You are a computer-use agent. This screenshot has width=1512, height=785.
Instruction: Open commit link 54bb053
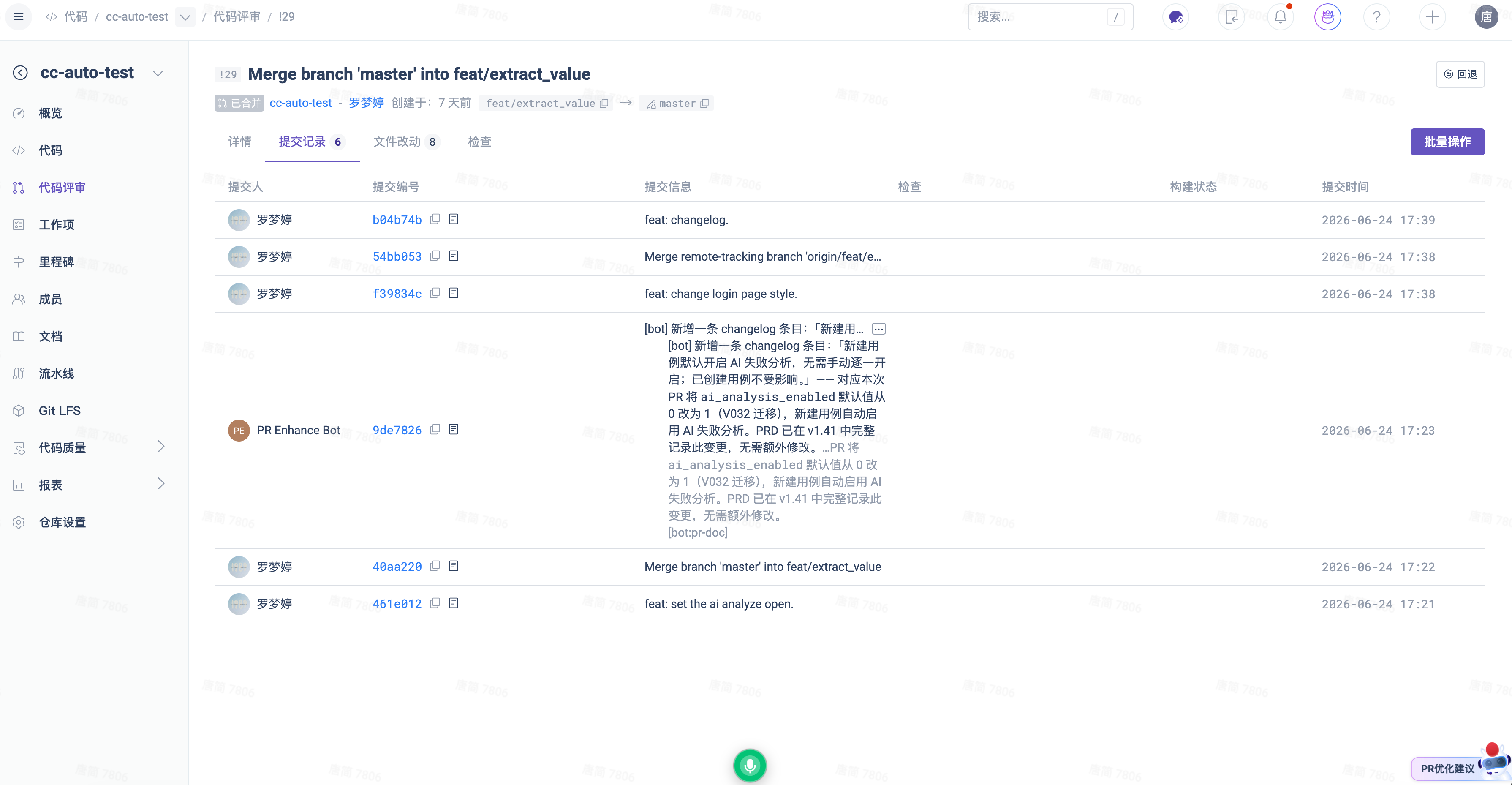(397, 256)
